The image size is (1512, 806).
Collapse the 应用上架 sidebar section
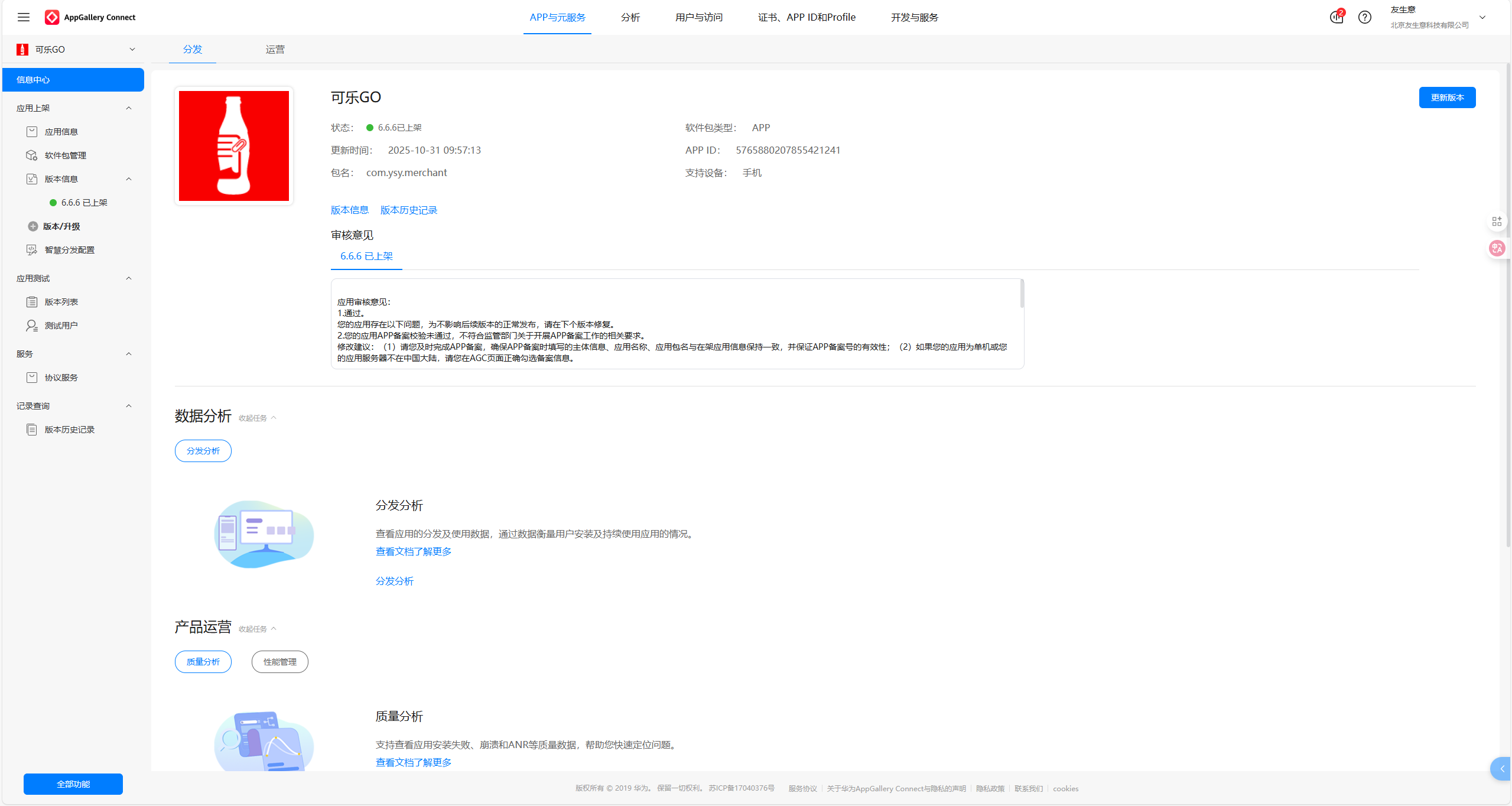coord(129,108)
